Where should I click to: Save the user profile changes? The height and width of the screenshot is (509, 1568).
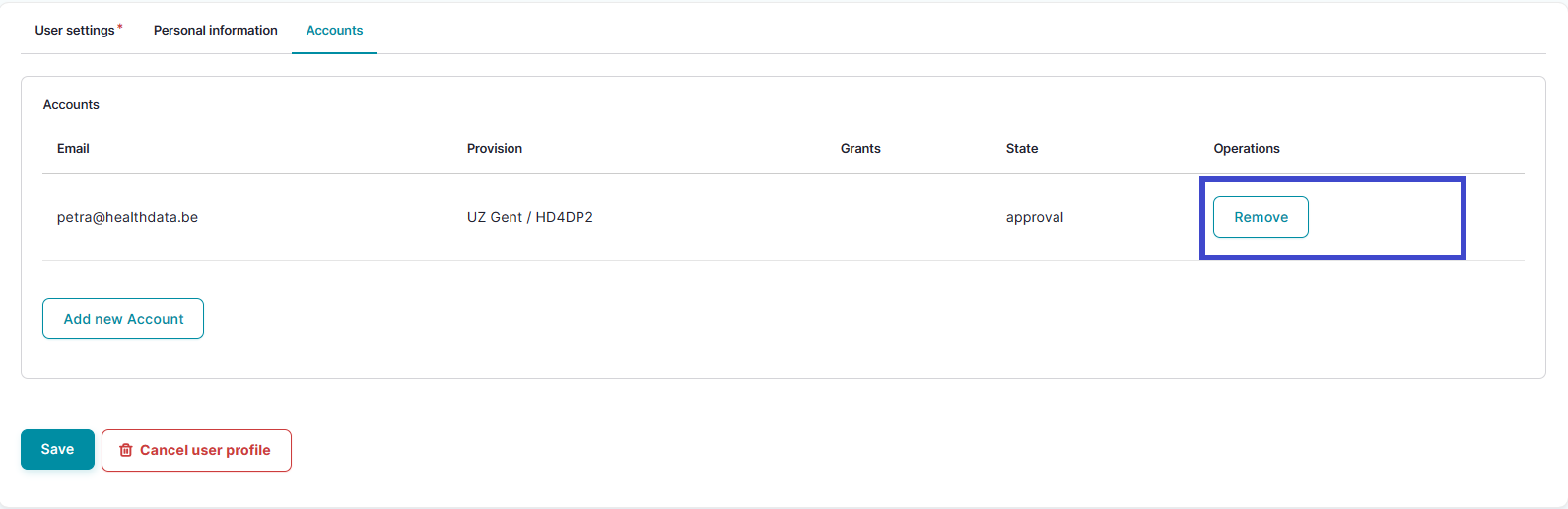coord(57,449)
